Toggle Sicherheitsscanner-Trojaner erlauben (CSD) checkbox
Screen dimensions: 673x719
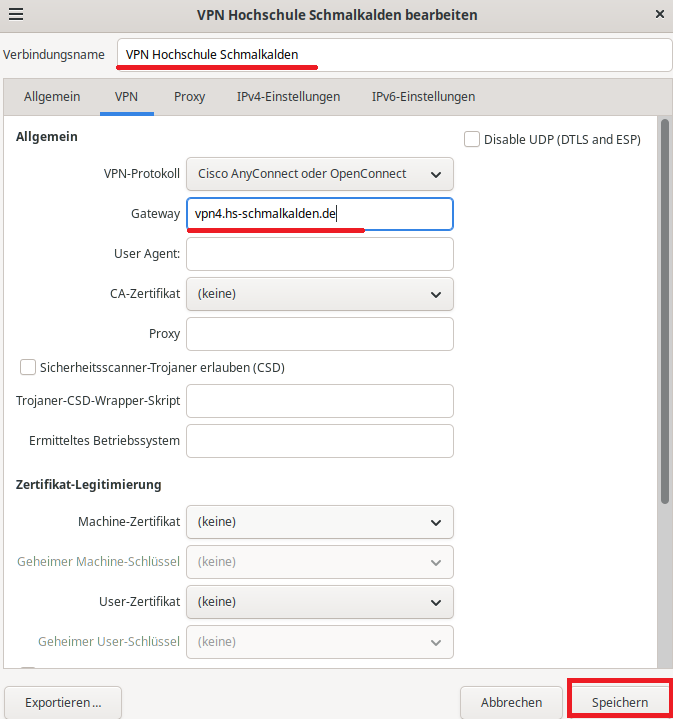tap(28, 367)
